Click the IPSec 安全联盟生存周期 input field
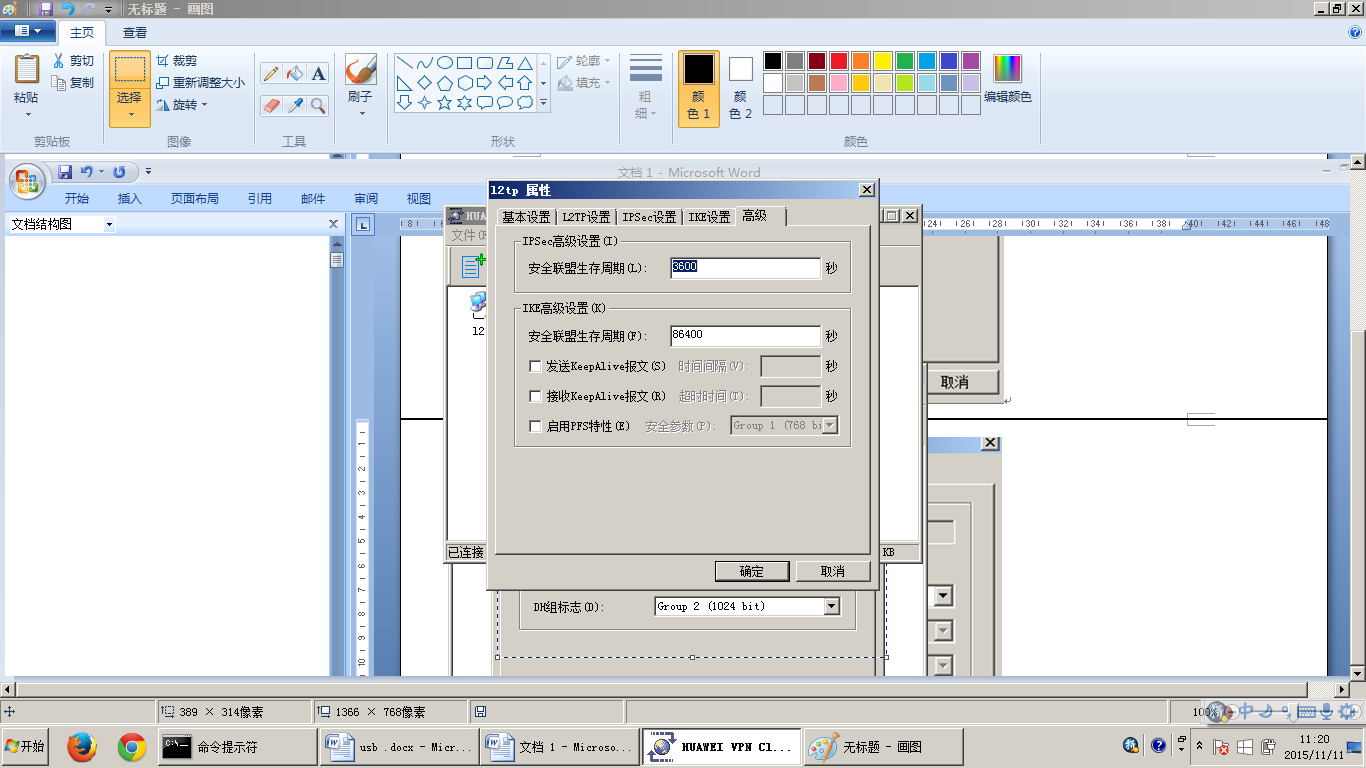 pos(745,268)
